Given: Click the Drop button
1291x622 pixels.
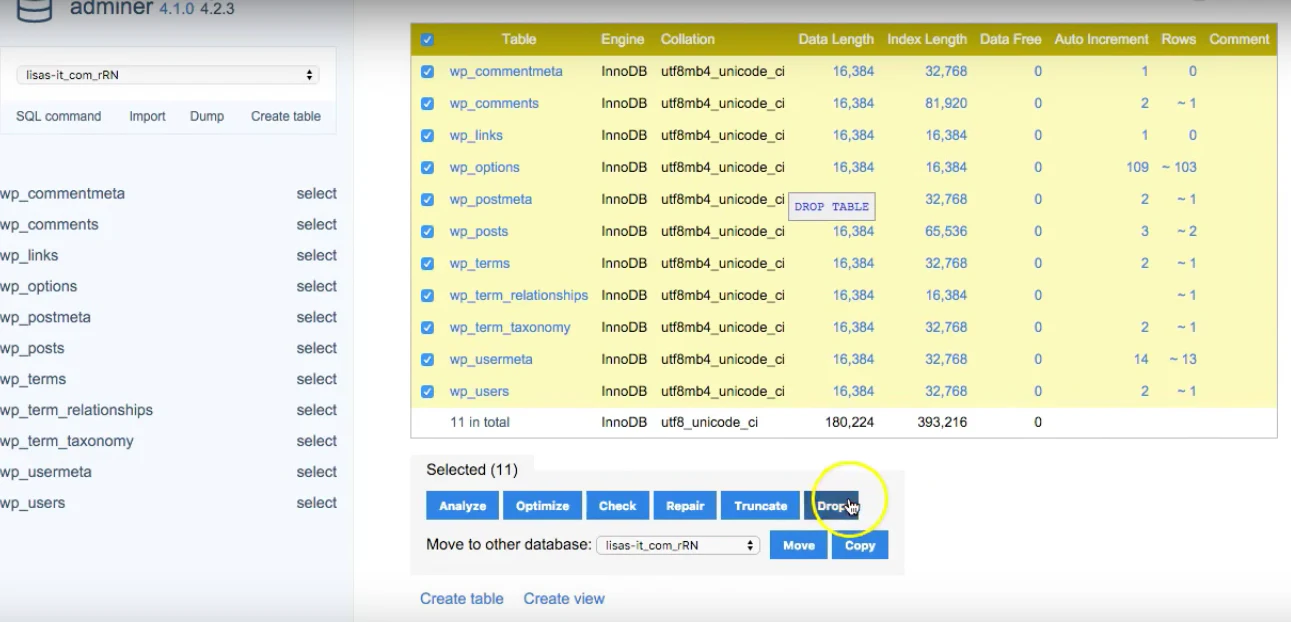Looking at the screenshot, I should pos(832,506).
